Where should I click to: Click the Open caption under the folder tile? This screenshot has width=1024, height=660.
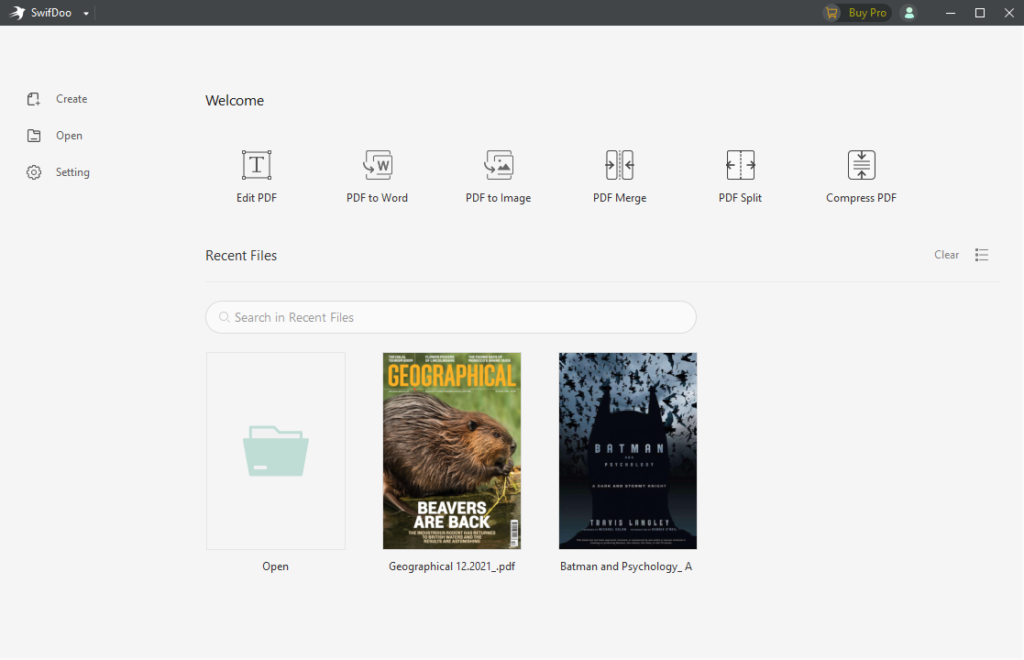coord(276,567)
